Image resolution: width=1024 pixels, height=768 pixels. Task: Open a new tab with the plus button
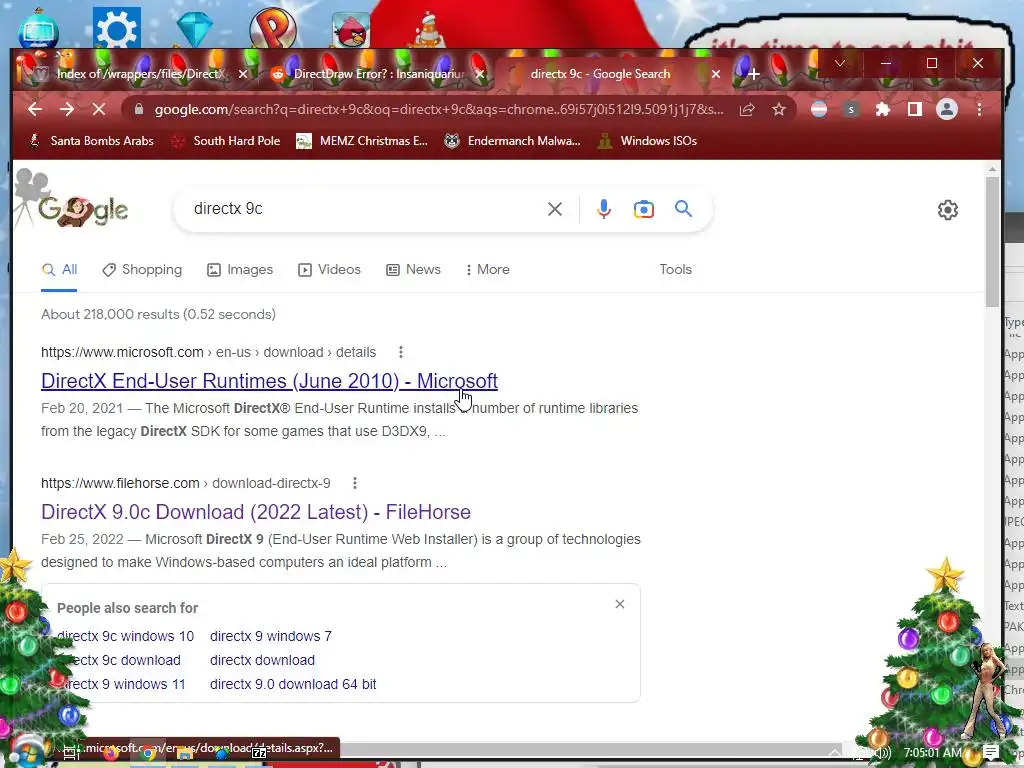click(754, 74)
